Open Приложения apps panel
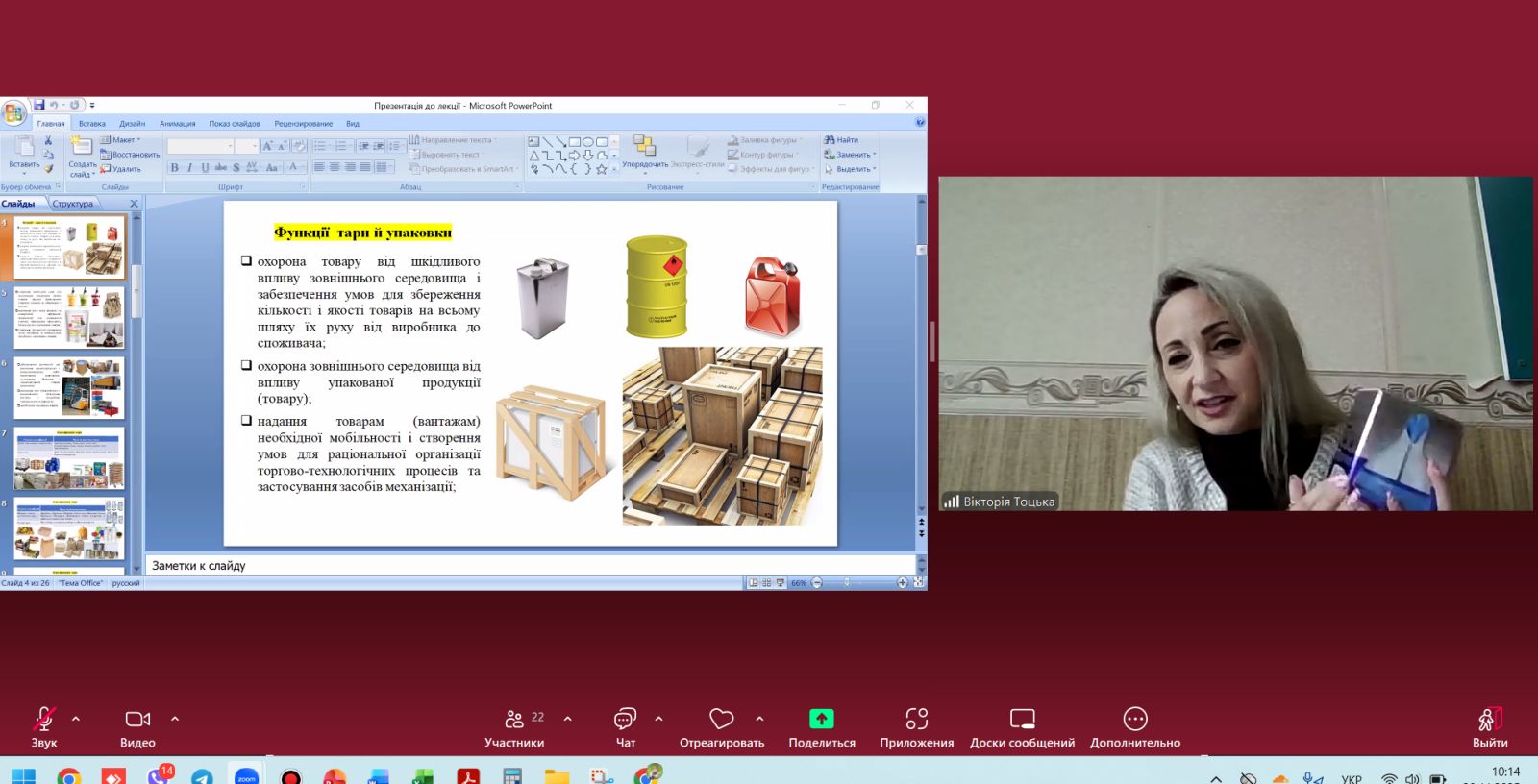 [916, 720]
